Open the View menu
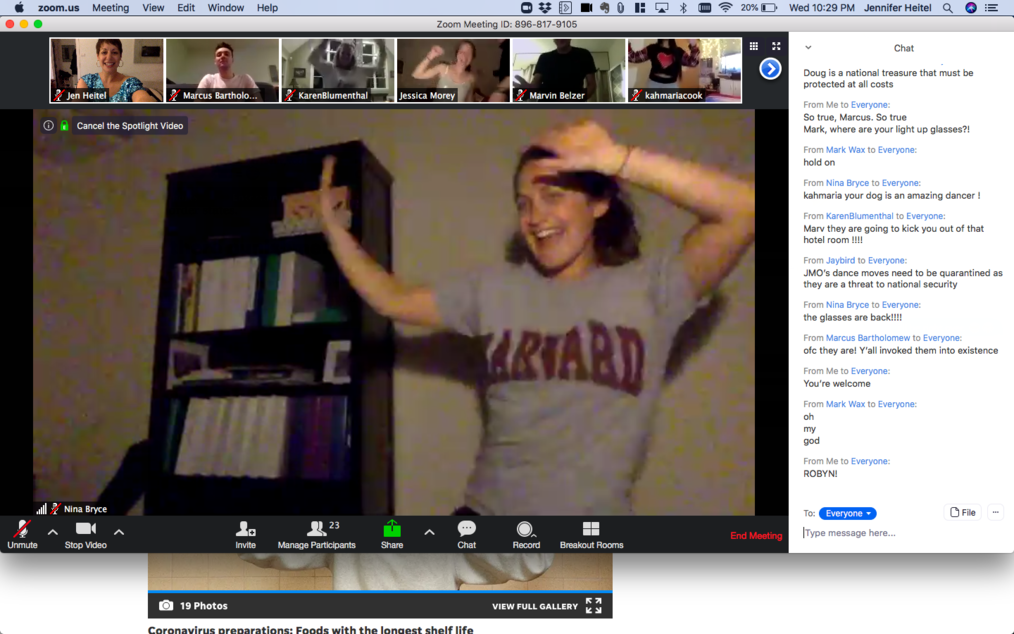 click(x=153, y=8)
